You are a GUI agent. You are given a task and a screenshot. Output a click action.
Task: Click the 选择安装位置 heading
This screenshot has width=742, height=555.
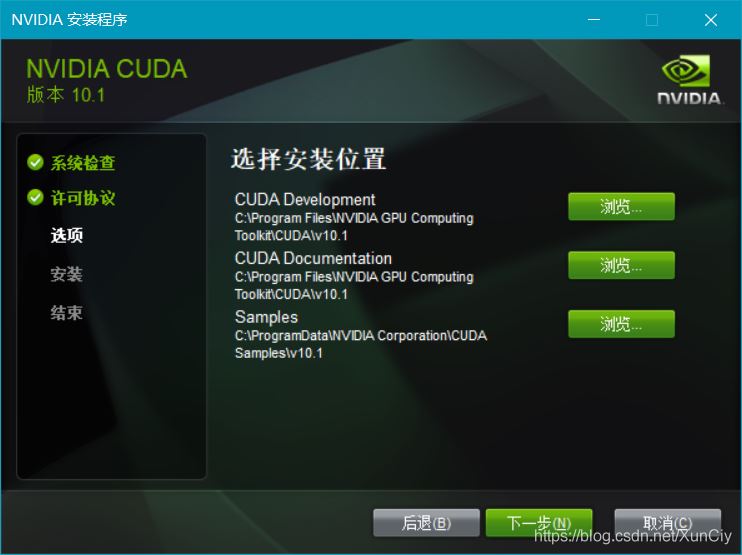pyautogui.click(x=309, y=159)
